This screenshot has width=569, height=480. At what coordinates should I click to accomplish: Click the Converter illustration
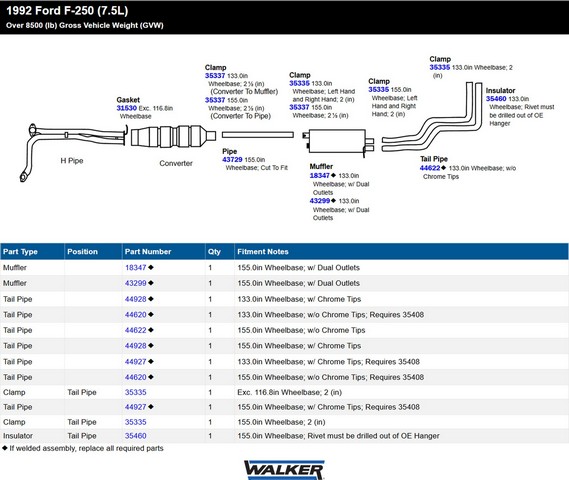click(173, 136)
